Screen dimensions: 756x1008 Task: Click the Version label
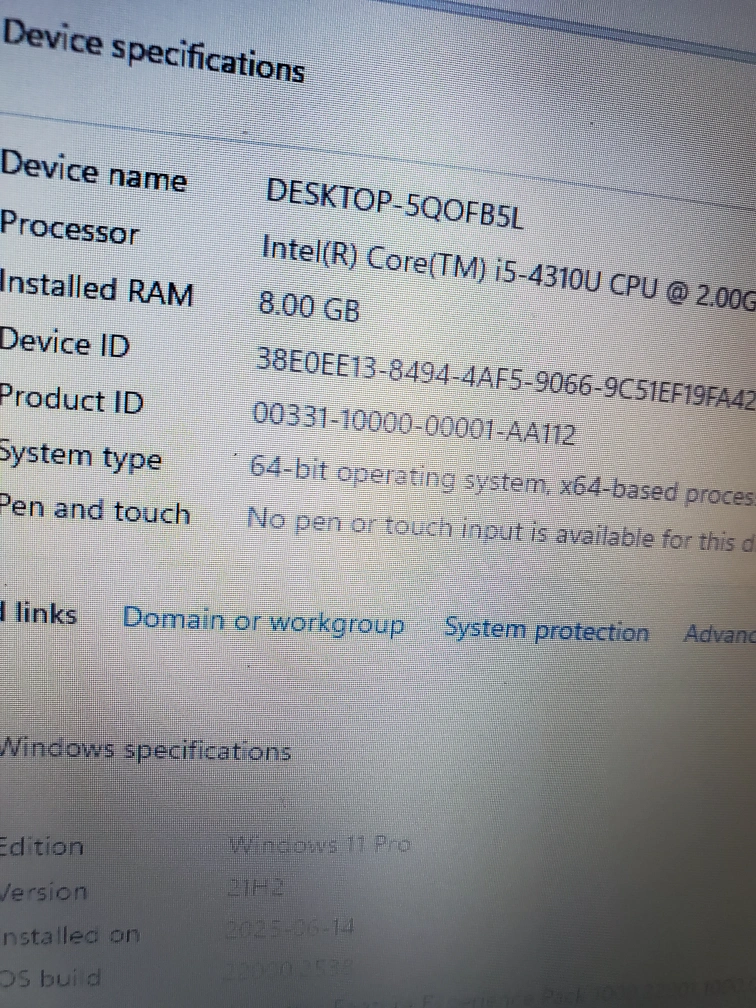pos(44,892)
